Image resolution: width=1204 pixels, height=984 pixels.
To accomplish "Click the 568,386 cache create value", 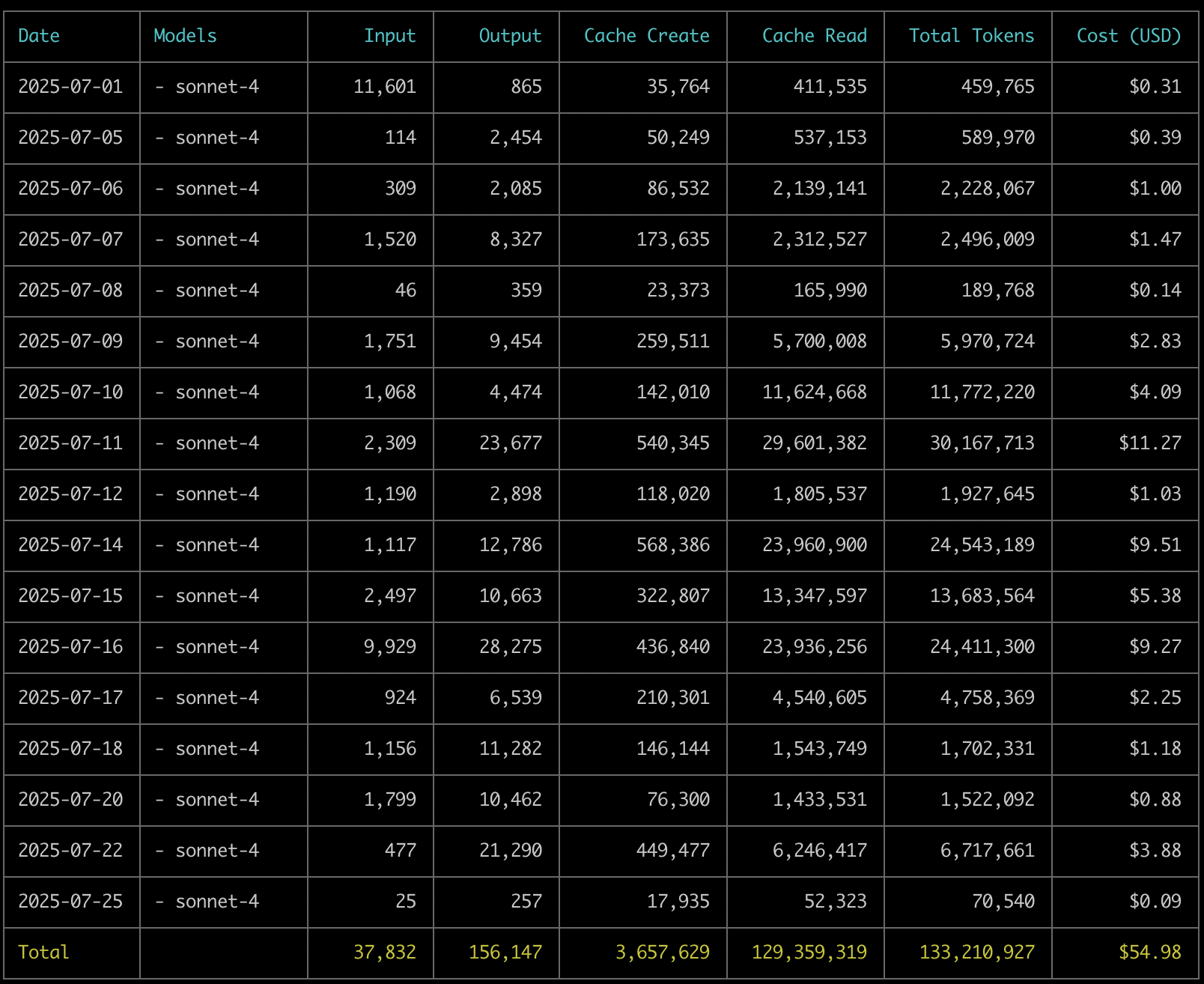I will (x=672, y=545).
